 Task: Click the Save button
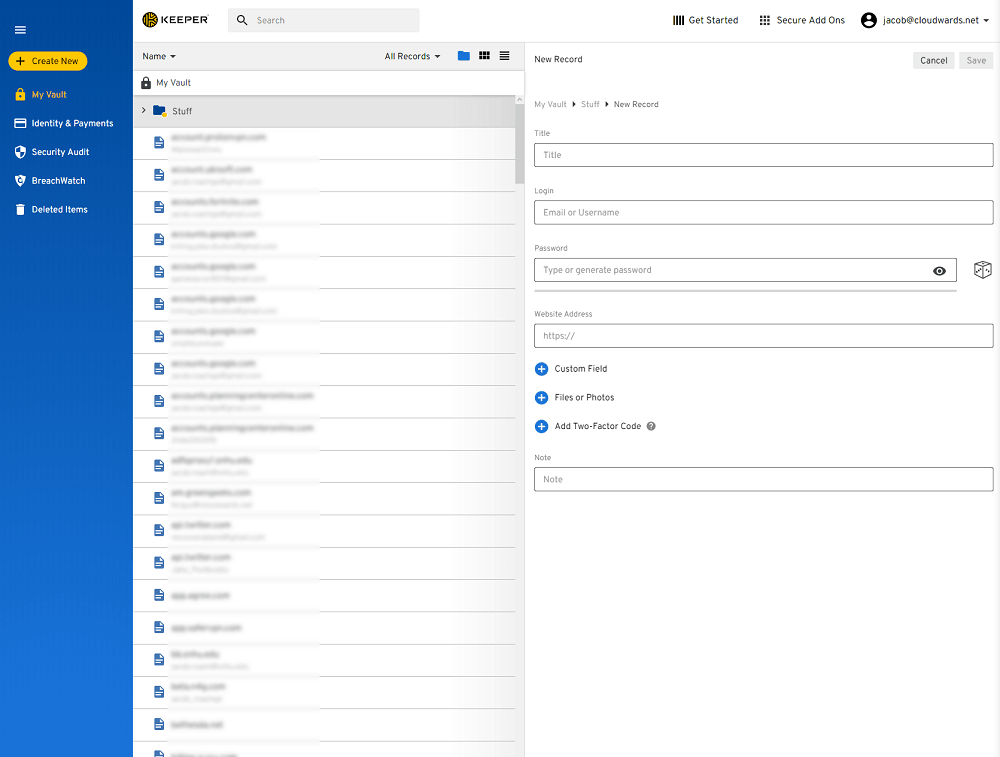(x=976, y=61)
